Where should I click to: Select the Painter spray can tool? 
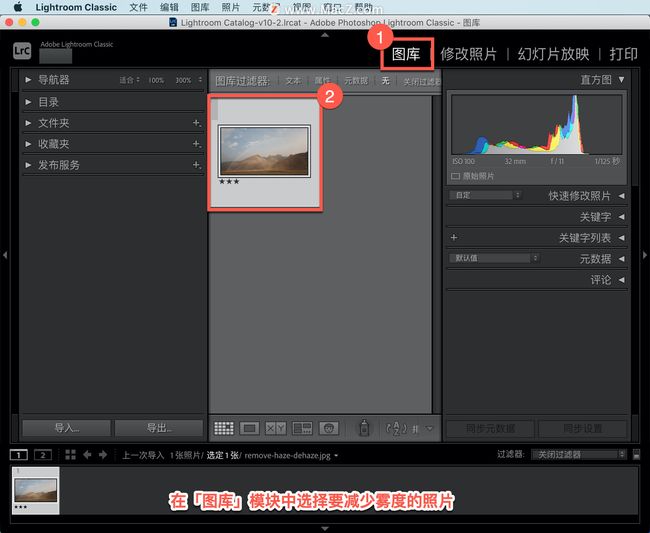pos(364,428)
